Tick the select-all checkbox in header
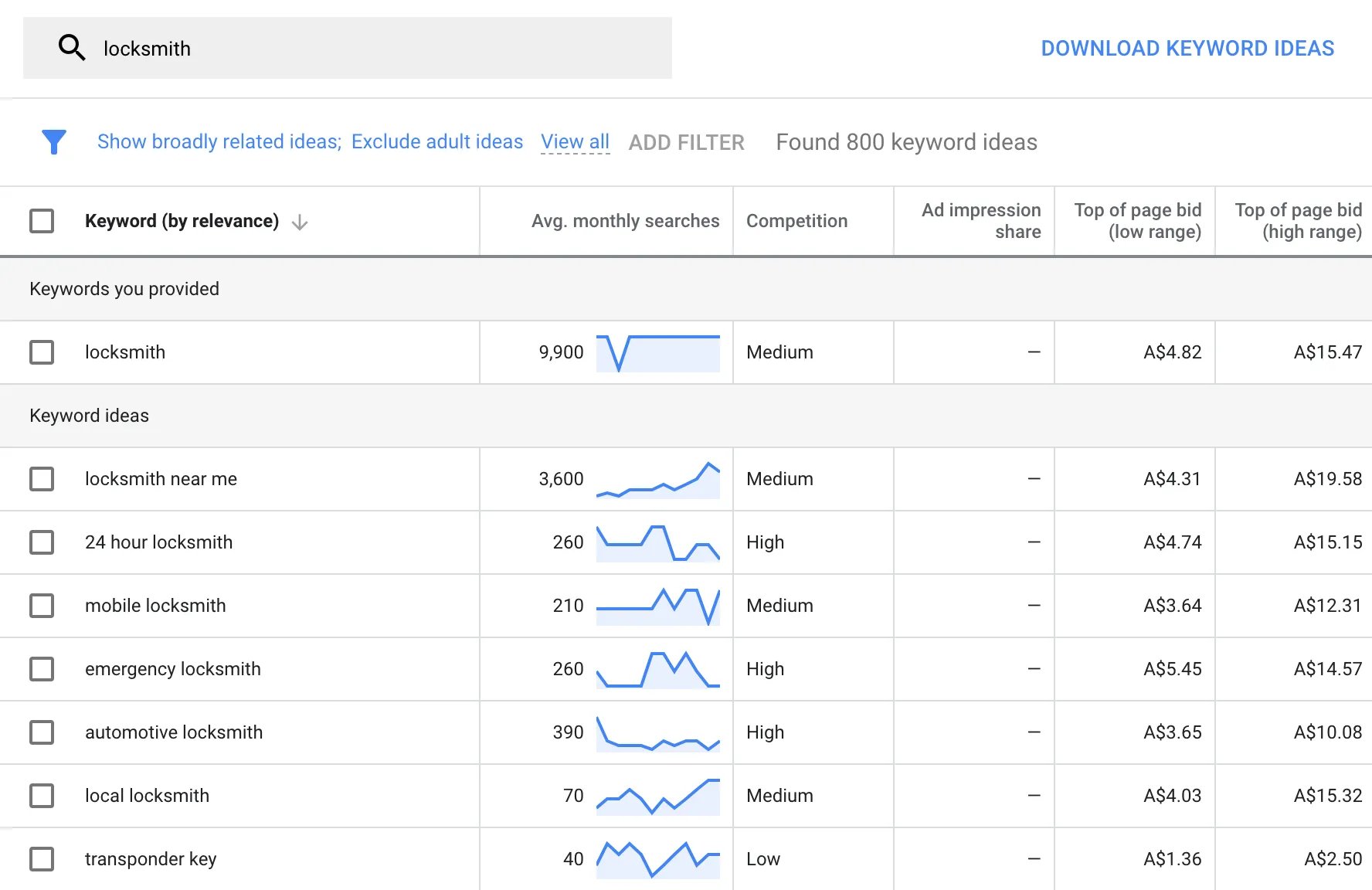This screenshot has height=890, width=1372. (42, 221)
